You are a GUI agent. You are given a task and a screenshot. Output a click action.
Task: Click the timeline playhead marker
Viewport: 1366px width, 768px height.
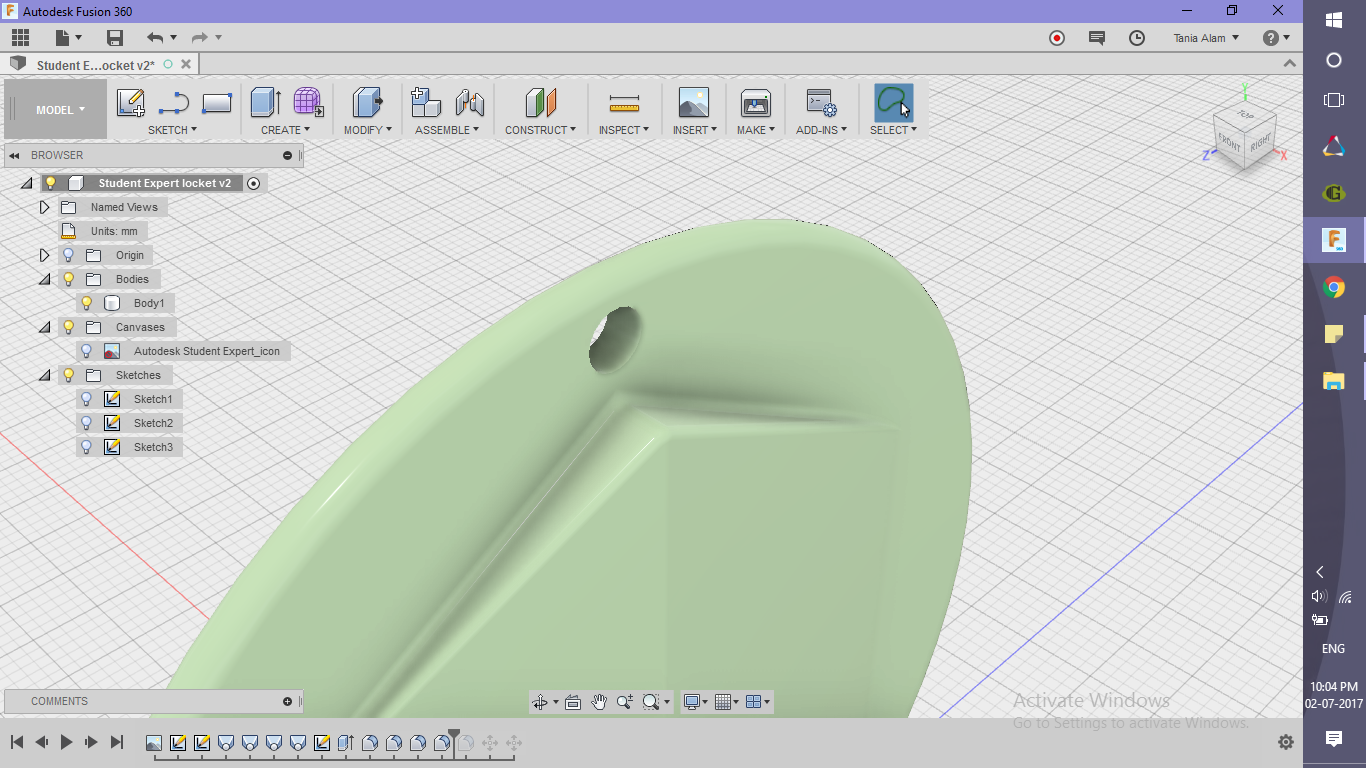pos(453,740)
